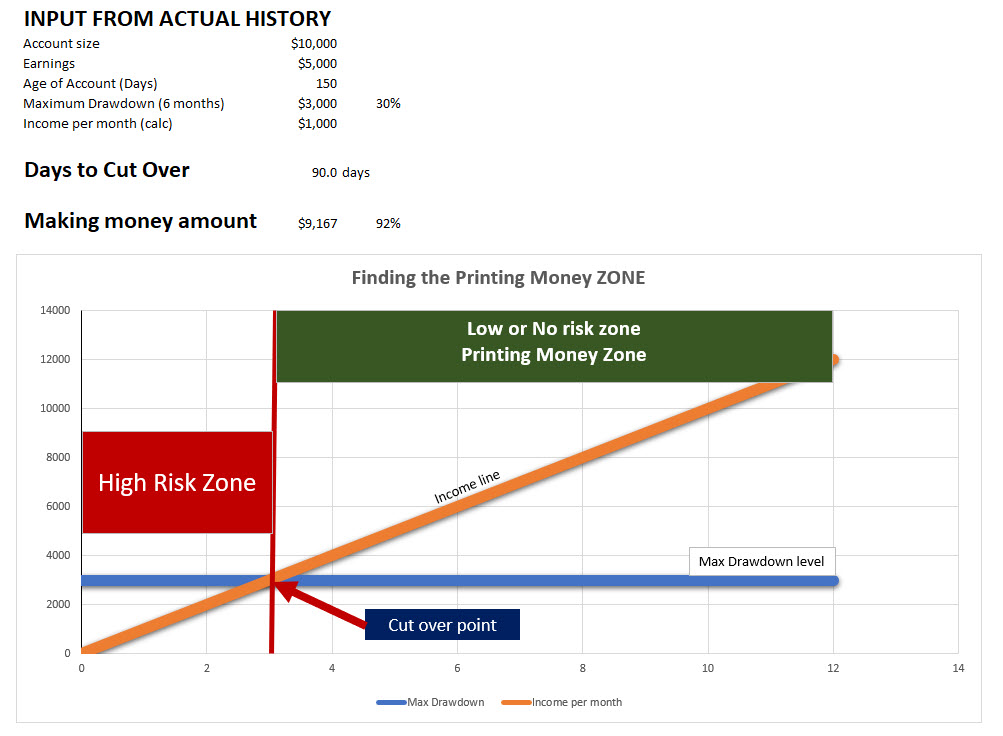This screenshot has height=736, width=1003.
Task: Click the Days to Cut Over heading
Action: (x=107, y=170)
